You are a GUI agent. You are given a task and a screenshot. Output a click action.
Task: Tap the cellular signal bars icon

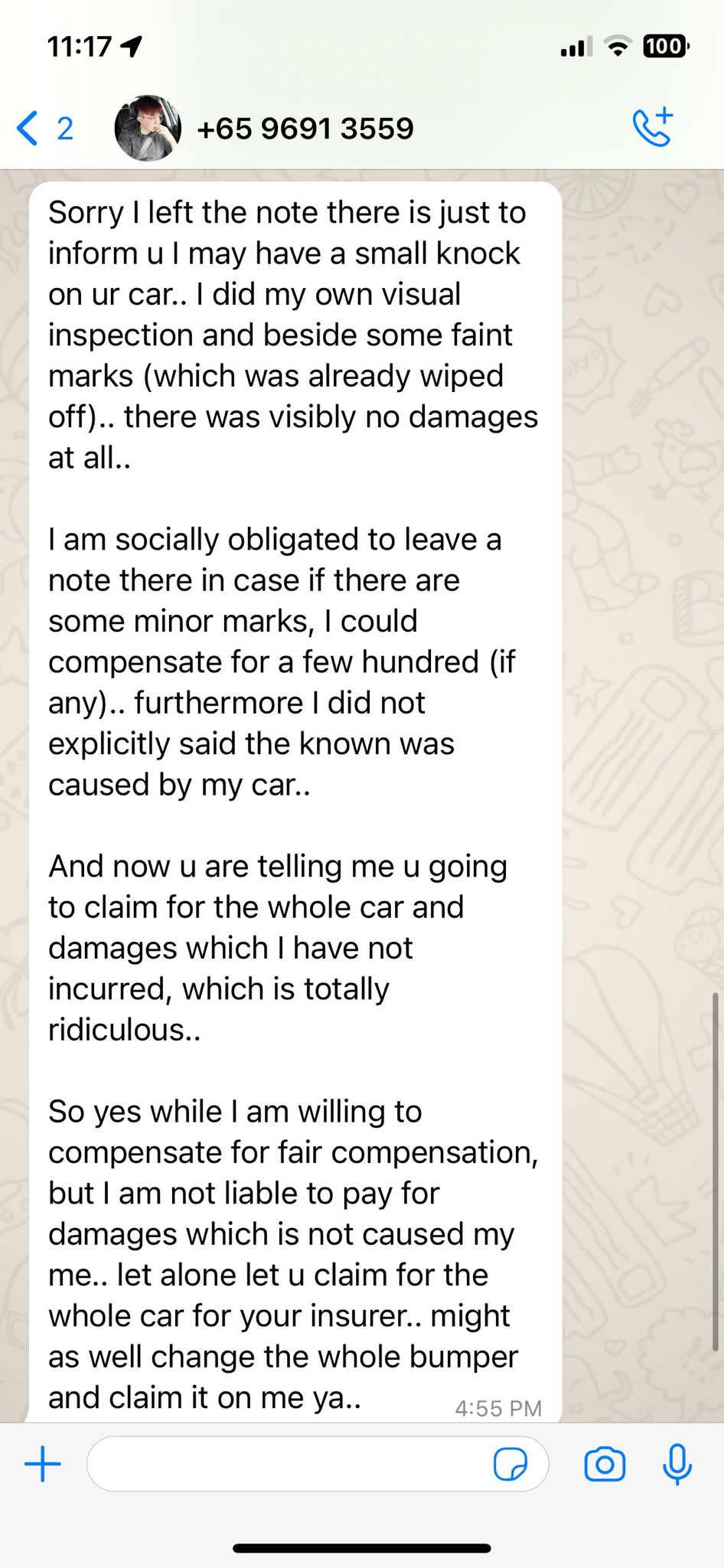(576, 47)
